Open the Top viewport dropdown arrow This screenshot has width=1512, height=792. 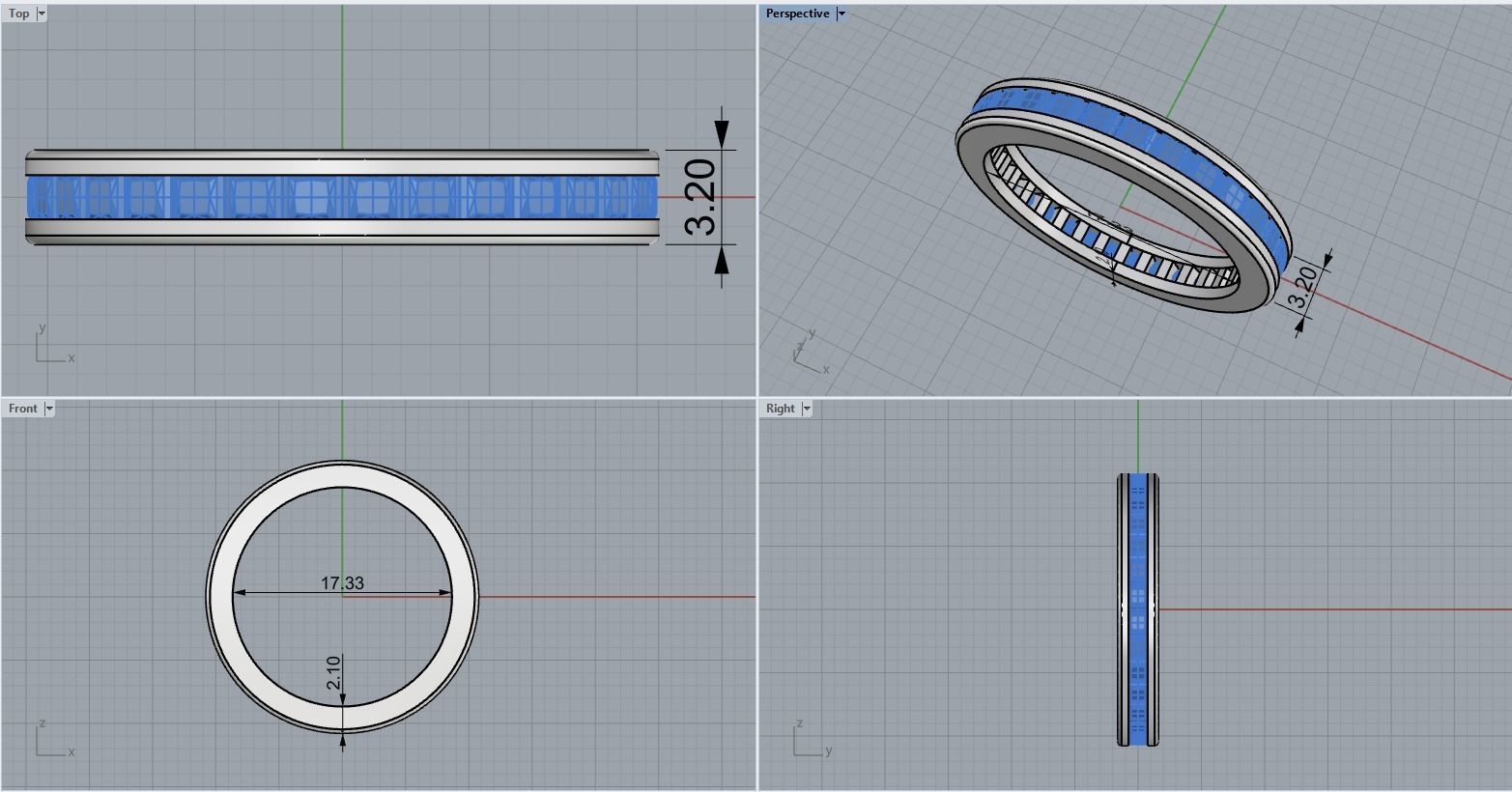click(42, 14)
